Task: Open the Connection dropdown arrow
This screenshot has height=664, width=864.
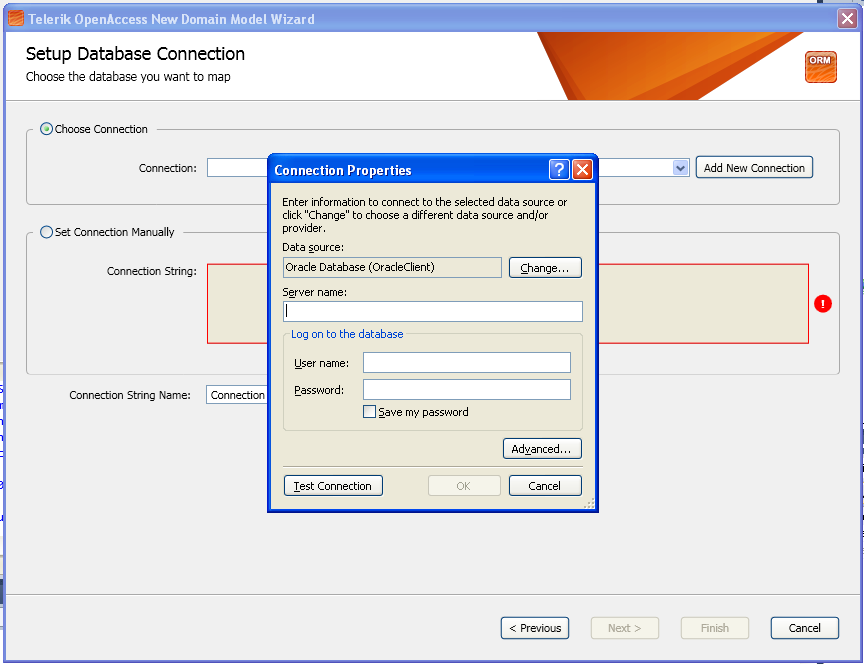Action: pos(681,168)
